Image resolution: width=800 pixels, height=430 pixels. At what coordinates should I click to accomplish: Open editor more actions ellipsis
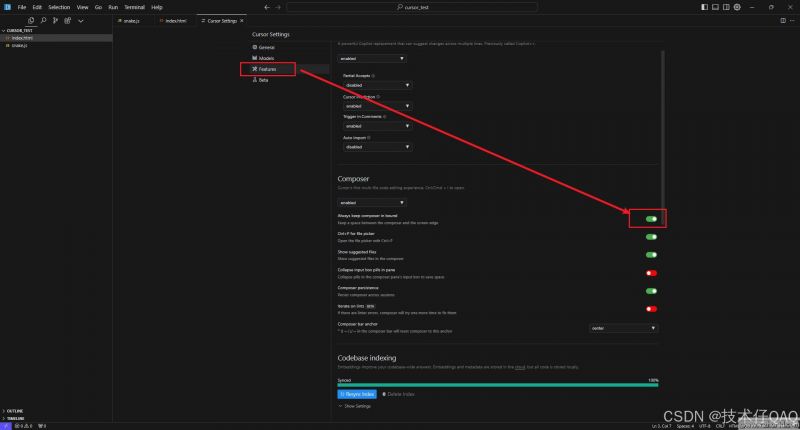click(x=792, y=20)
